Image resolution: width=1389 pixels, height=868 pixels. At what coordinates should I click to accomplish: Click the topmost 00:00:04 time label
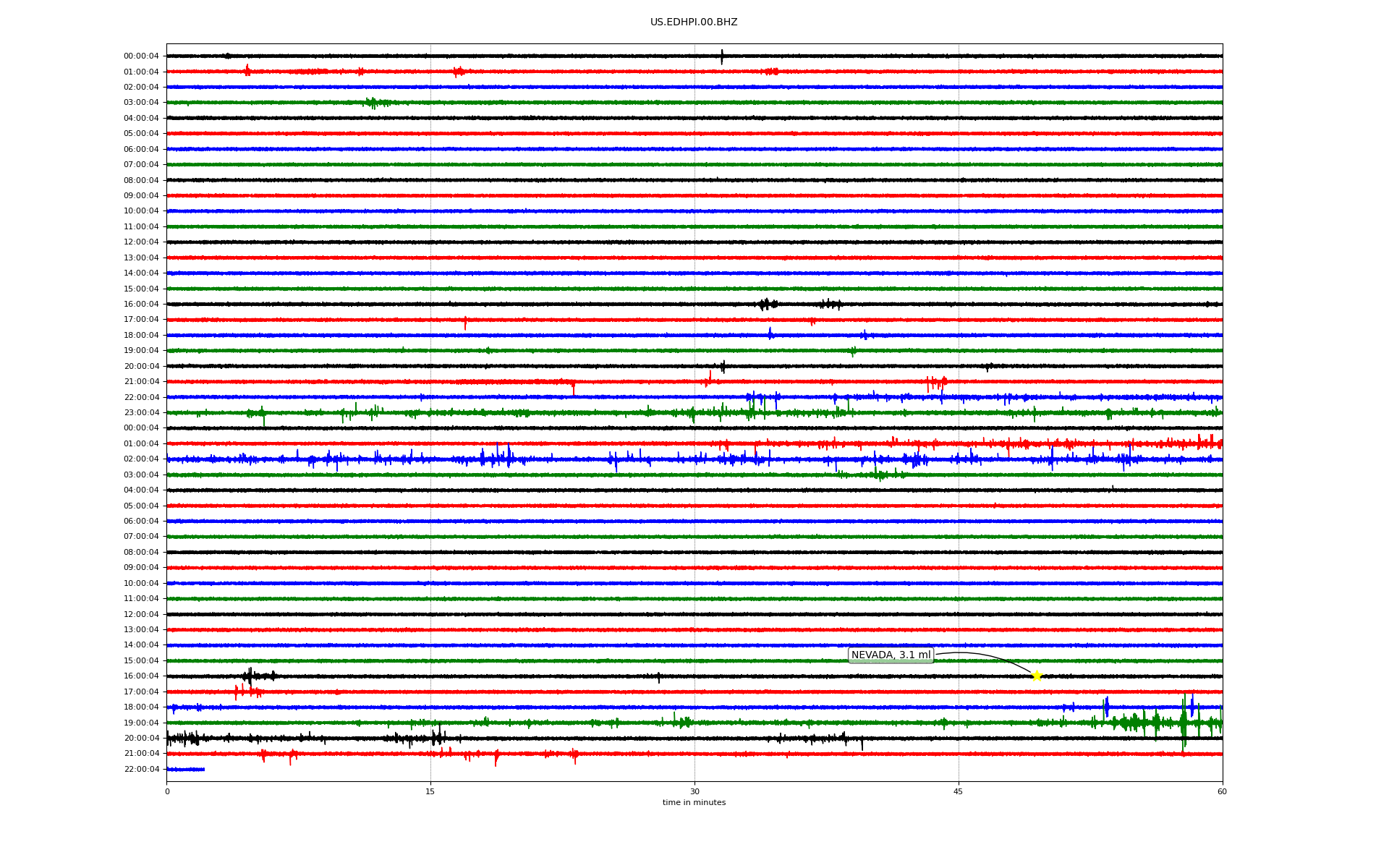[141, 56]
